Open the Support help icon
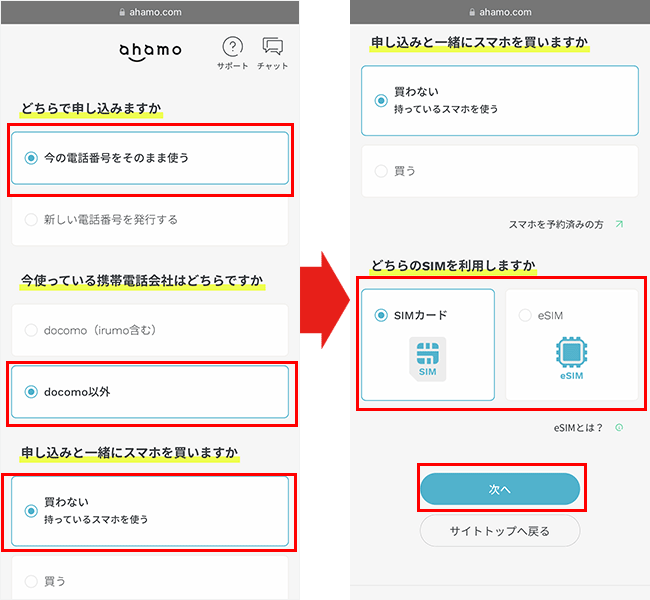The height and width of the screenshot is (600, 650). tap(233, 46)
